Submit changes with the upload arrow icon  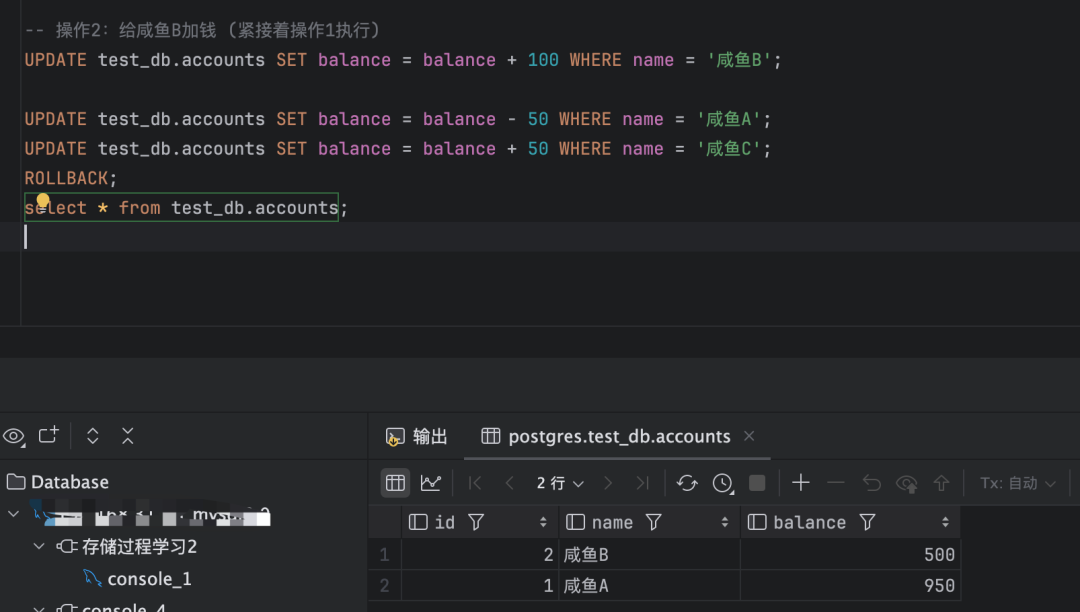941,483
